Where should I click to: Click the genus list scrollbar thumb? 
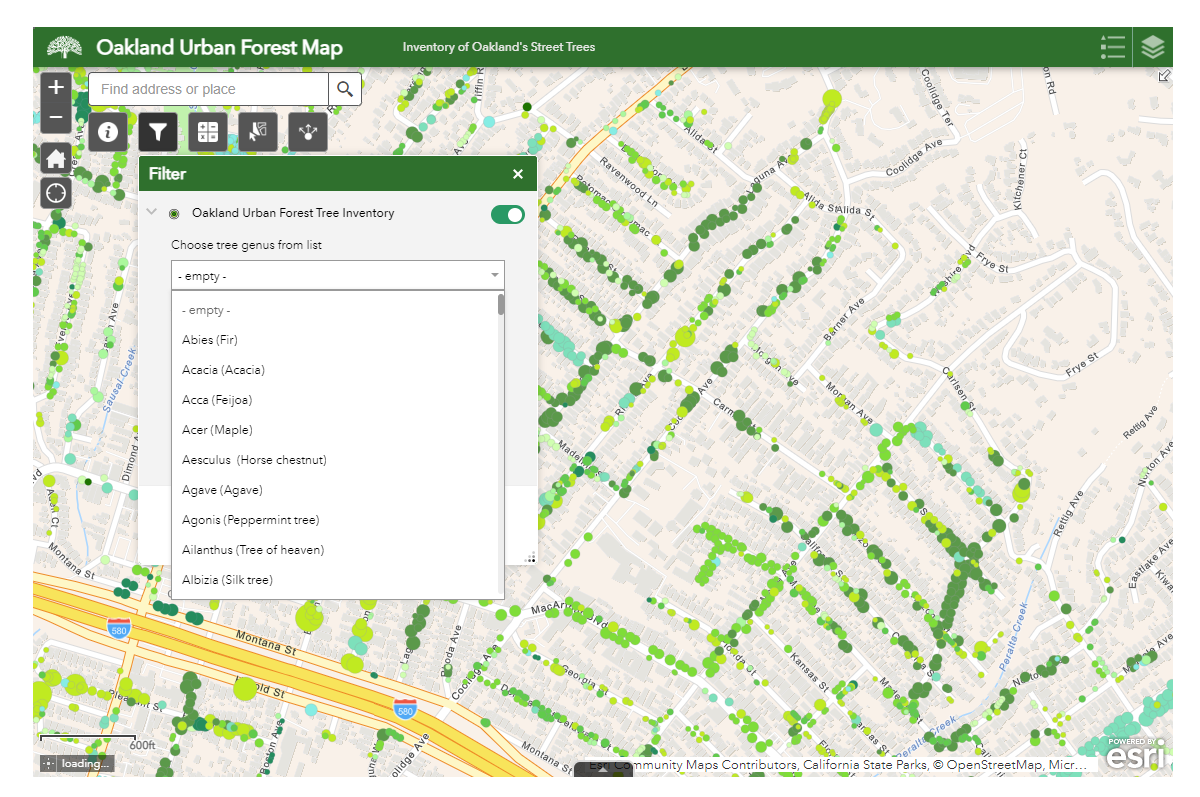(501, 304)
